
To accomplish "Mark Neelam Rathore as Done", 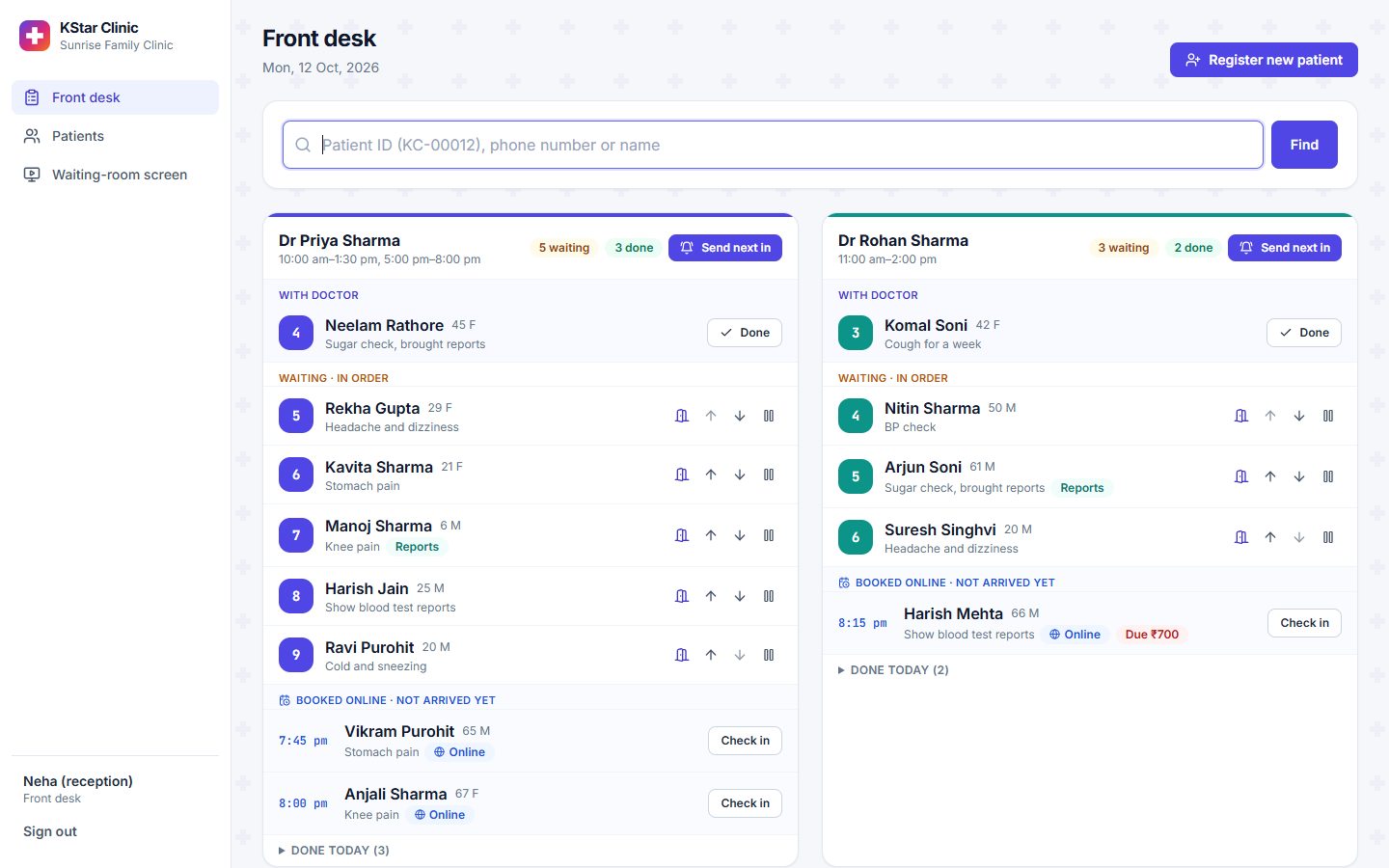I will [745, 333].
